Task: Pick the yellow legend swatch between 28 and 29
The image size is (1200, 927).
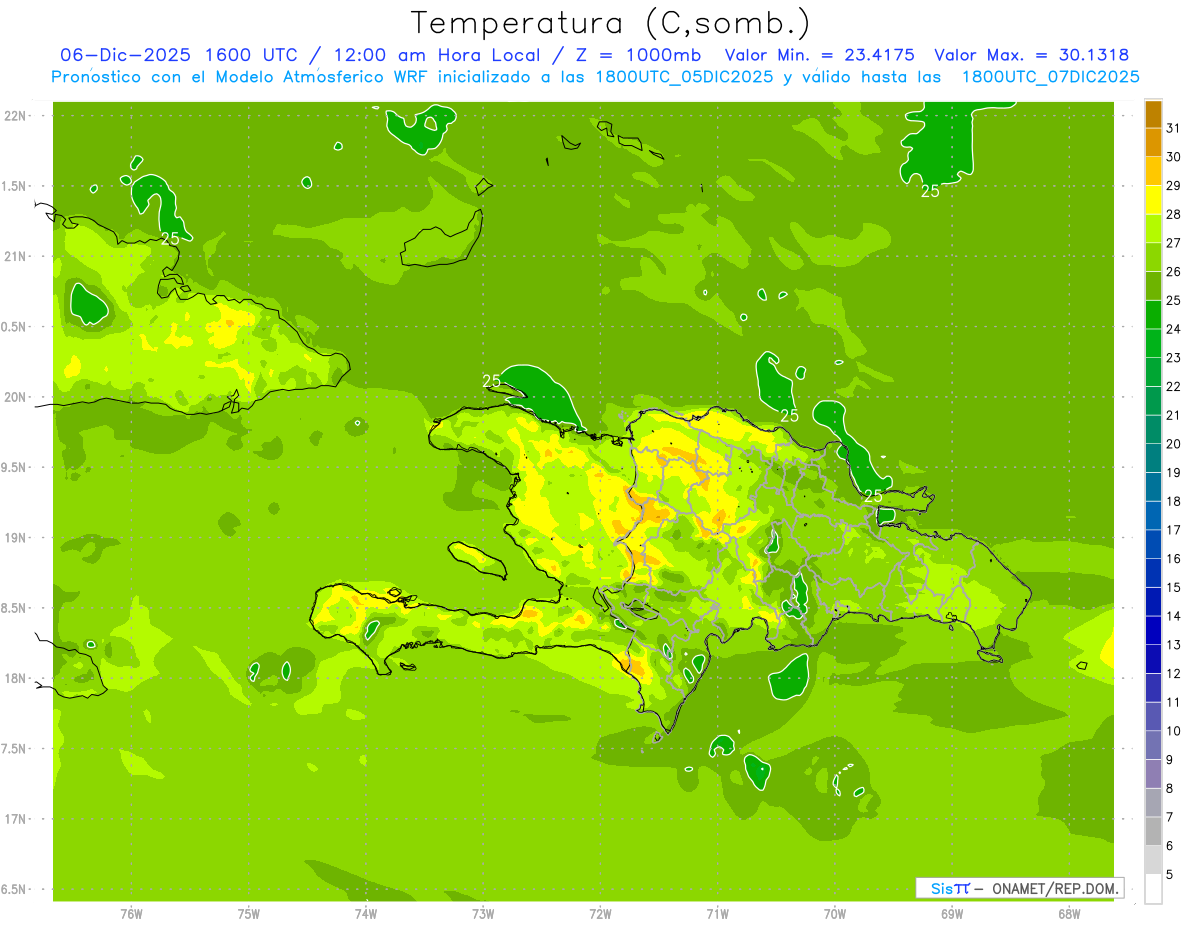Action: (x=1153, y=200)
